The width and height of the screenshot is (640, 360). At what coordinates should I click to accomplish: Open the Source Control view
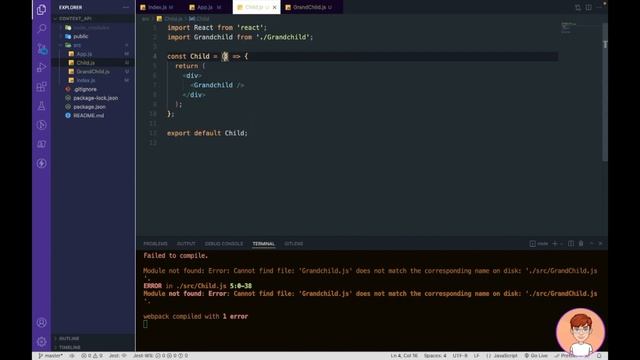click(x=41, y=48)
